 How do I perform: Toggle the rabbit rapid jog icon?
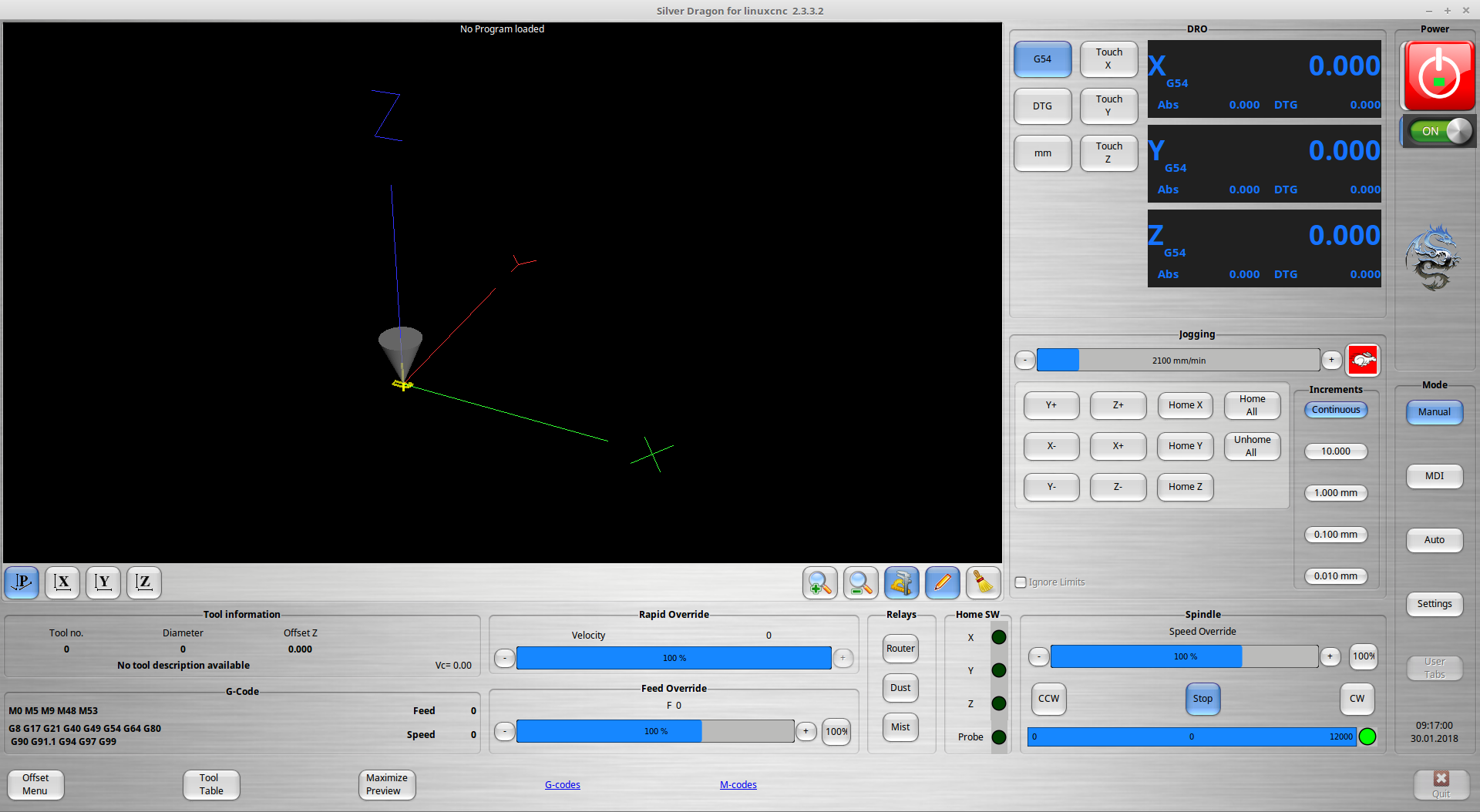point(1363,360)
